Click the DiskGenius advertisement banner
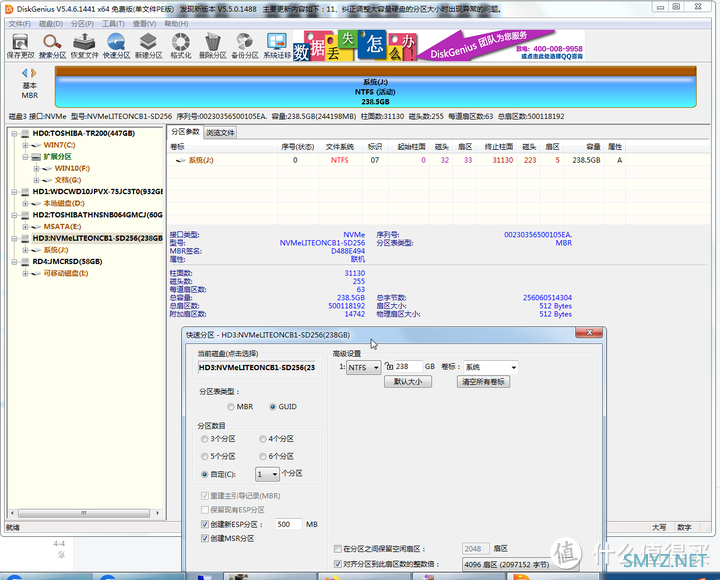 439,45
